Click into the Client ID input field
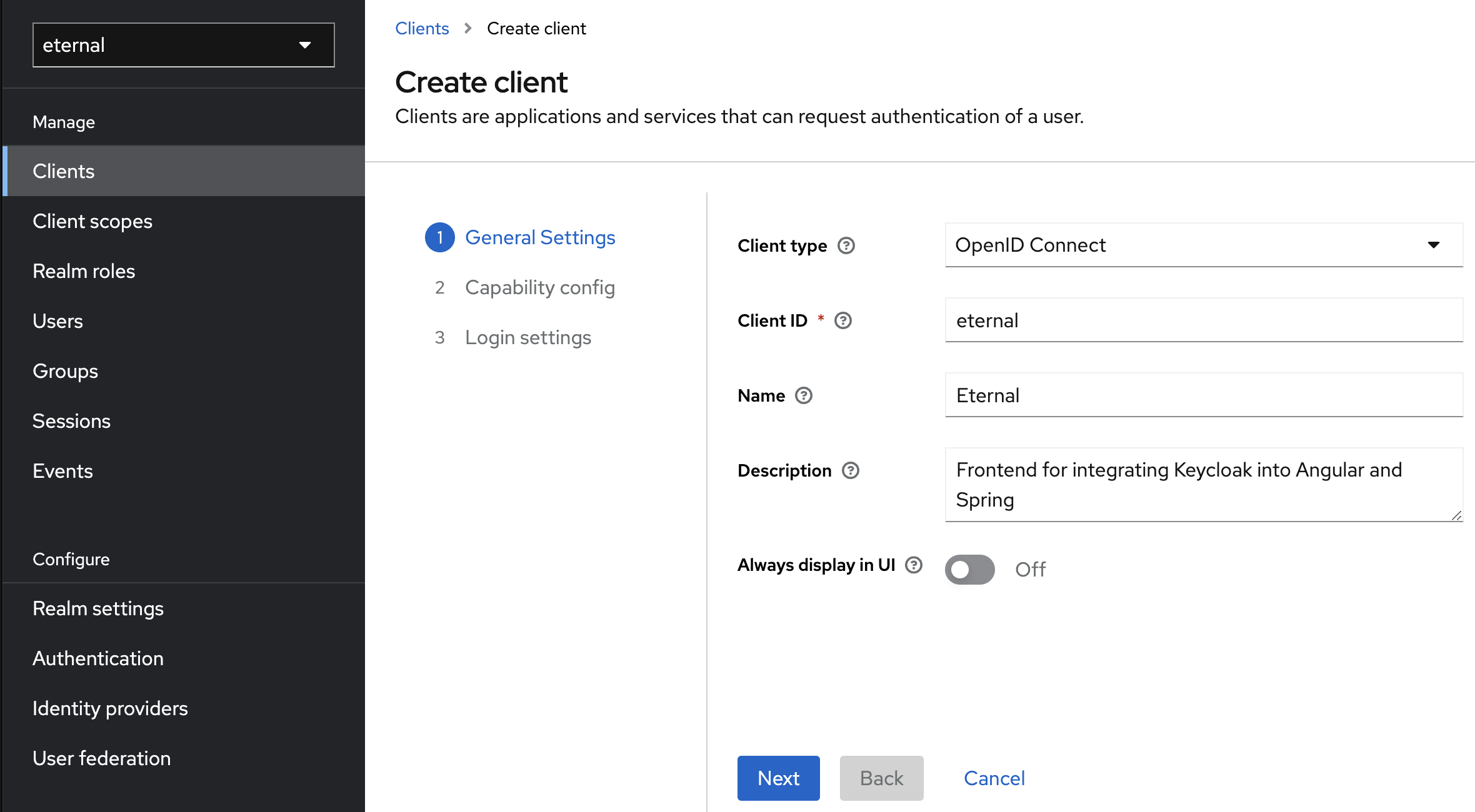1475x812 pixels. (1203, 320)
